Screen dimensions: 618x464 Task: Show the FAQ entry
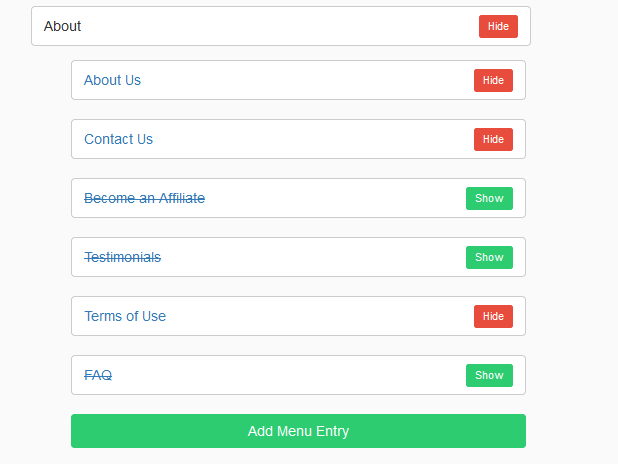489,375
